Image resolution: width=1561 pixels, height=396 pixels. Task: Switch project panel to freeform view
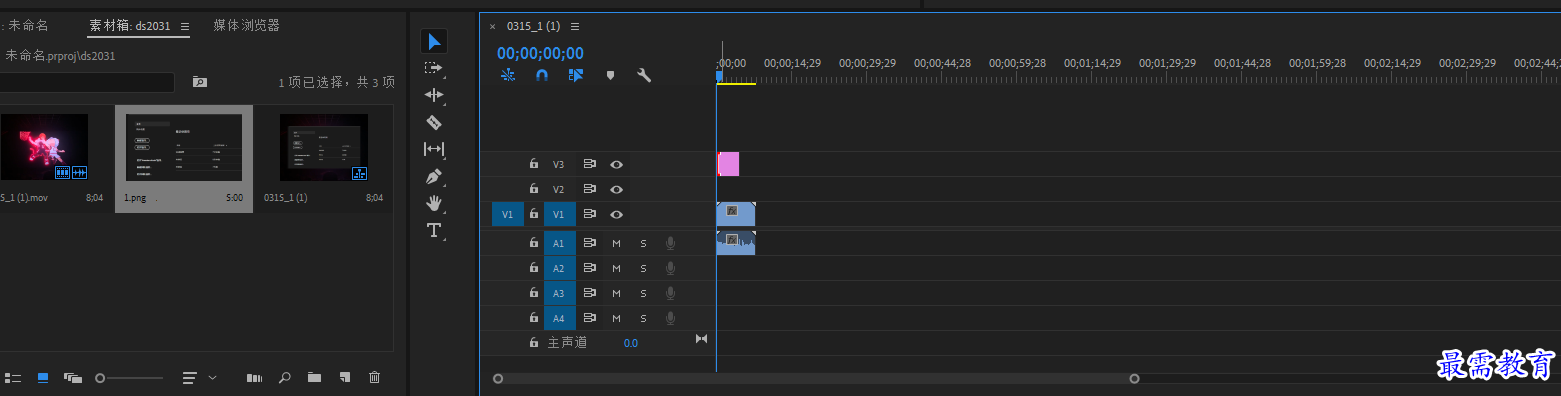pyautogui.click(x=73, y=378)
